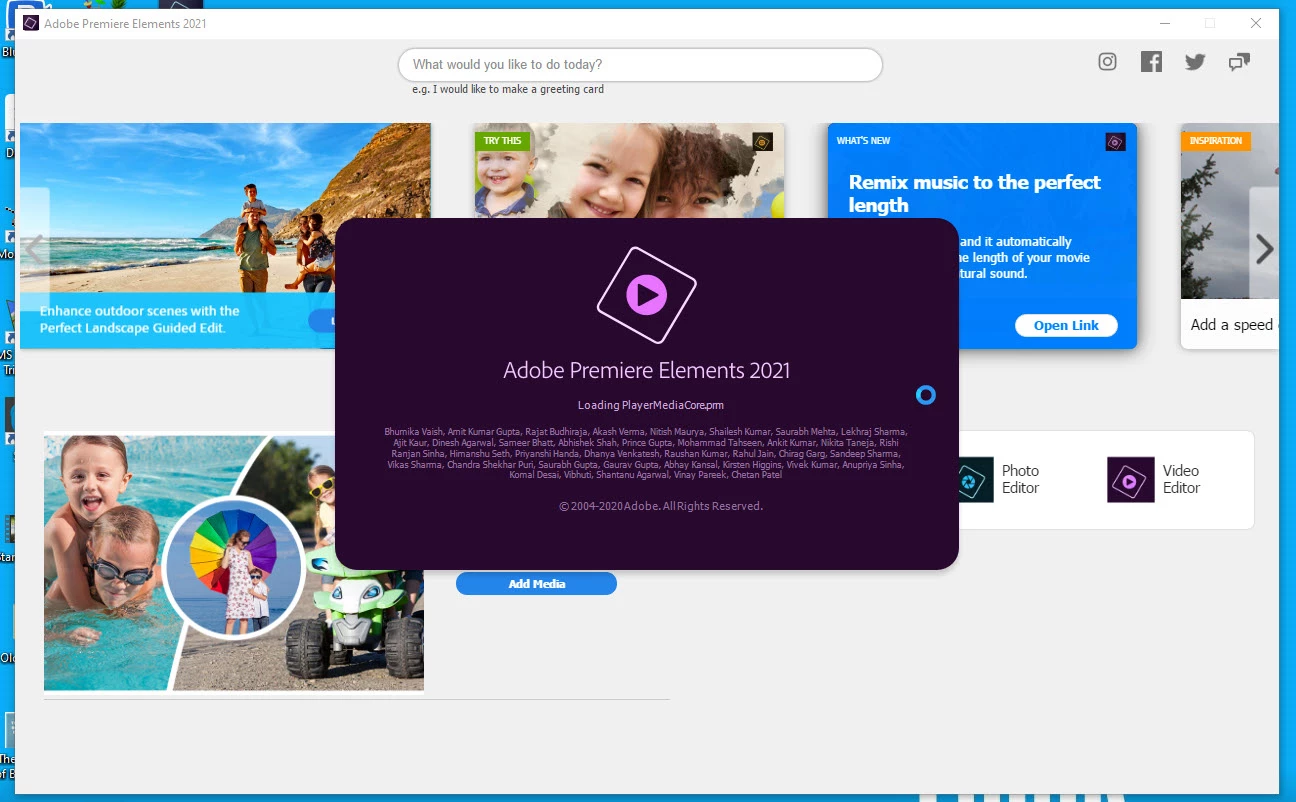Click the INSPIRATION orange label
The height and width of the screenshot is (802, 1296).
[1216, 141]
